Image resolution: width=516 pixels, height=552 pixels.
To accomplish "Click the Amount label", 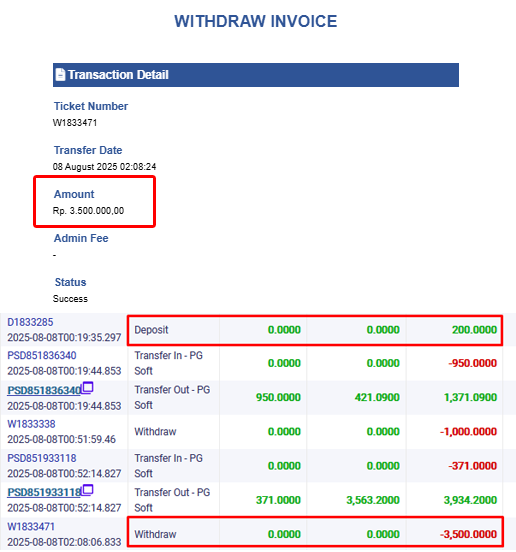I will point(74,194).
